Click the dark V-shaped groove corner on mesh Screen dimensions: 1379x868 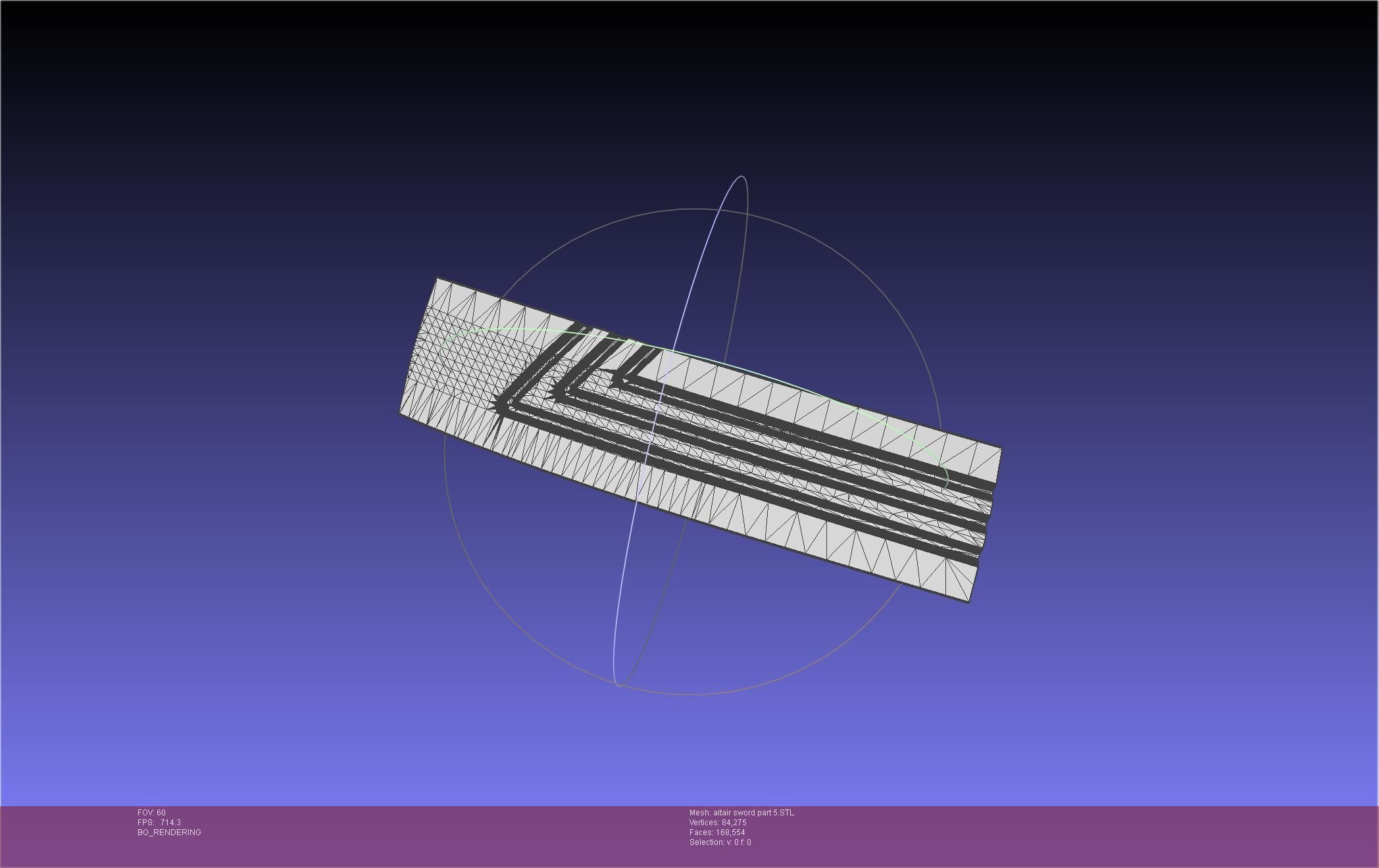coord(503,406)
